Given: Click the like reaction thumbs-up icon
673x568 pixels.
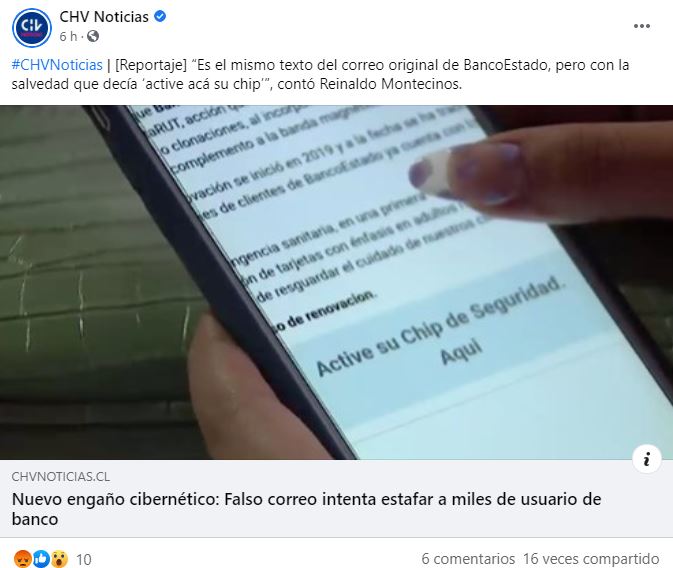Looking at the screenshot, I should 41,559.
